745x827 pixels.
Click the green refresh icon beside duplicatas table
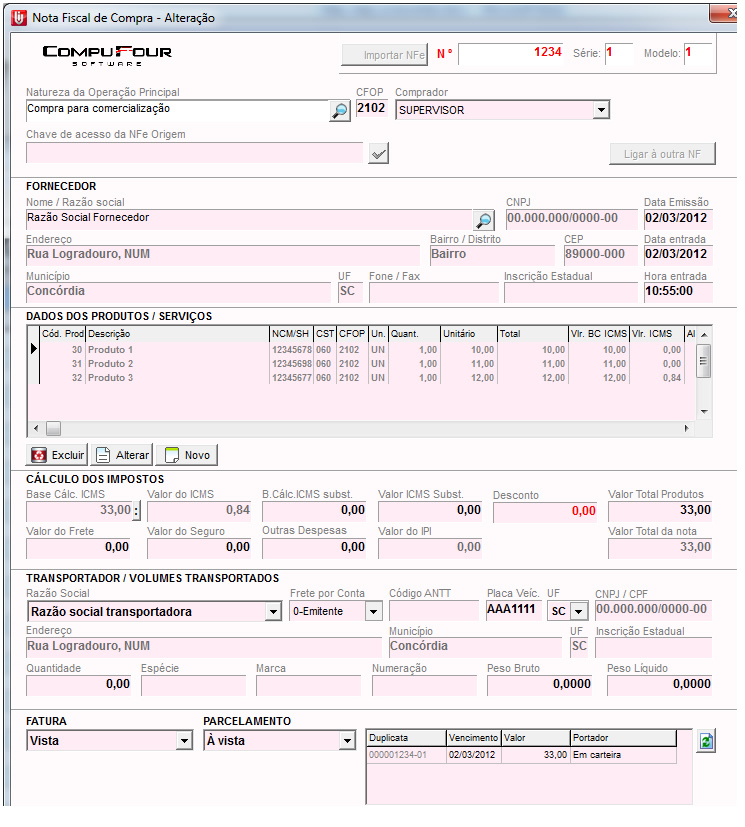point(707,742)
